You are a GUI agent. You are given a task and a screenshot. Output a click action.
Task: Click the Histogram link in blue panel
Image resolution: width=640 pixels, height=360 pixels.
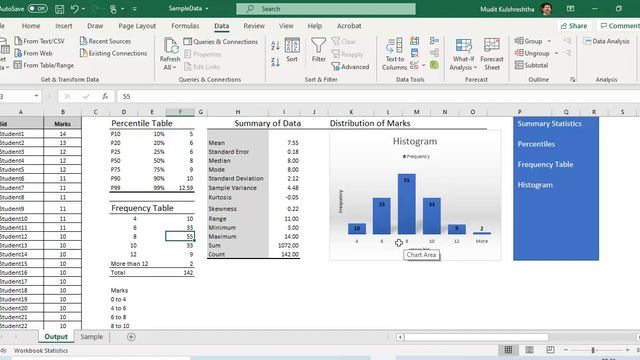(535, 185)
